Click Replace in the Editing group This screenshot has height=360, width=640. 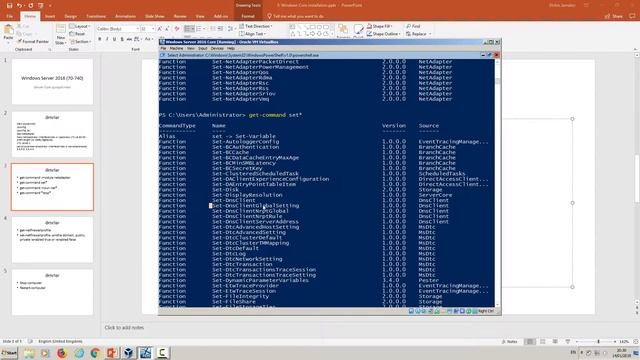coord(418,34)
